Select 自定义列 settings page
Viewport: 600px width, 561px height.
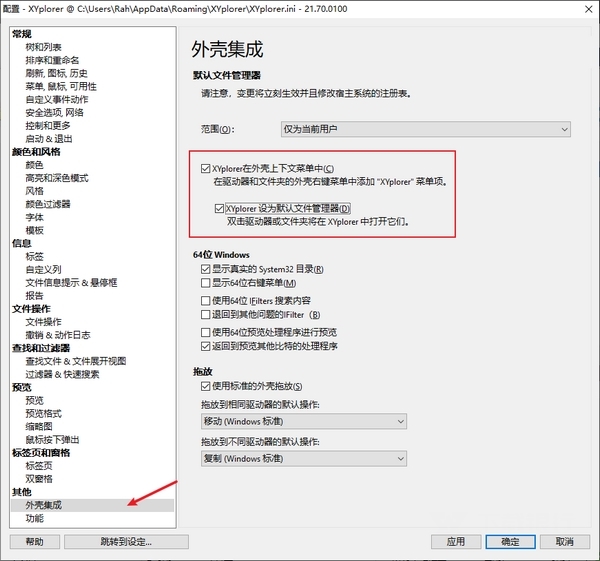pyautogui.click(x=43, y=269)
